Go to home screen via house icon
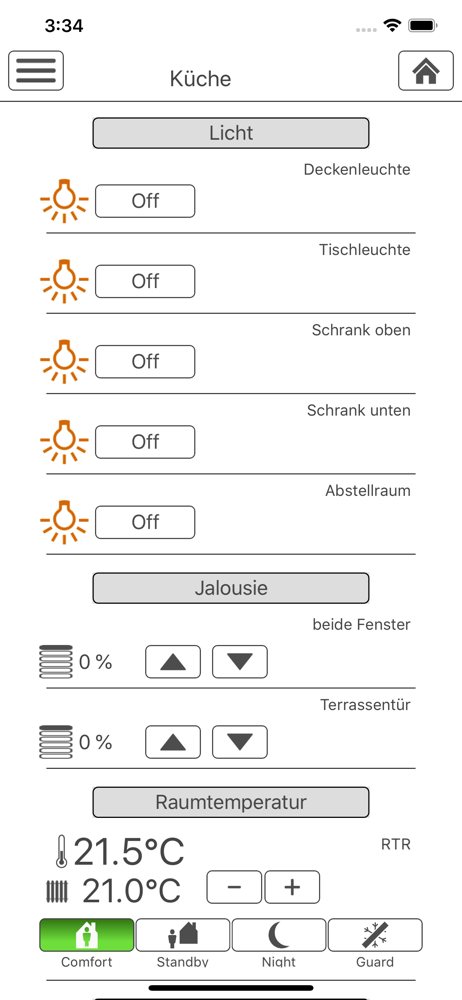This screenshot has width=462, height=1000. click(426, 70)
